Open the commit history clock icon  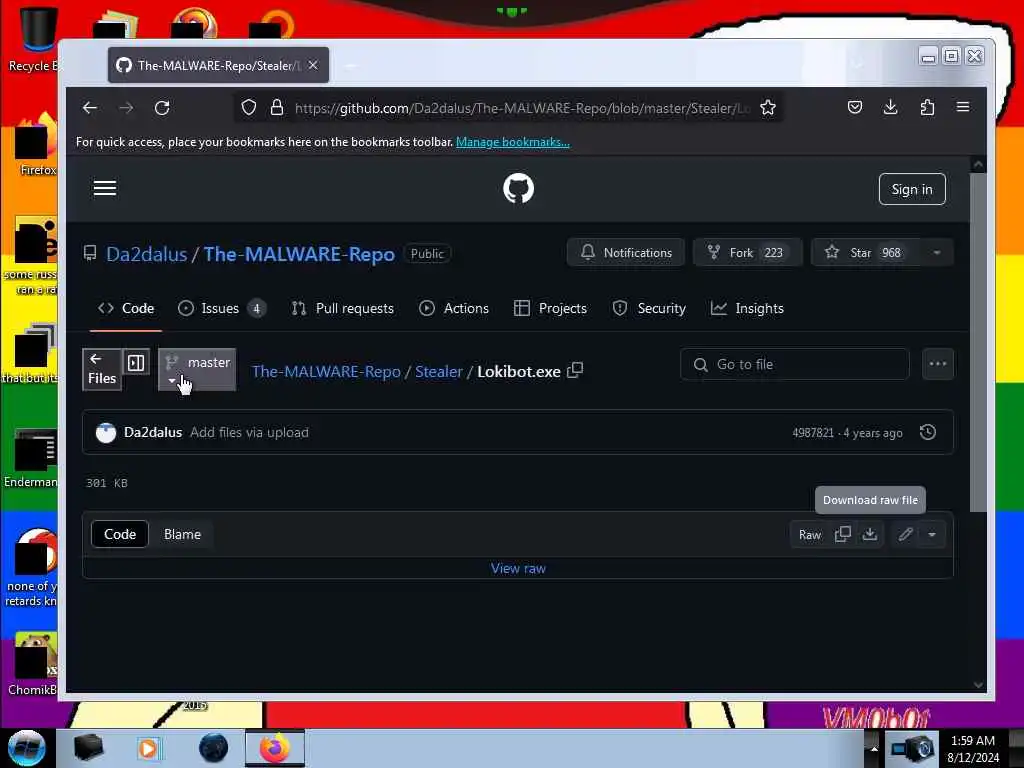pyautogui.click(x=927, y=432)
